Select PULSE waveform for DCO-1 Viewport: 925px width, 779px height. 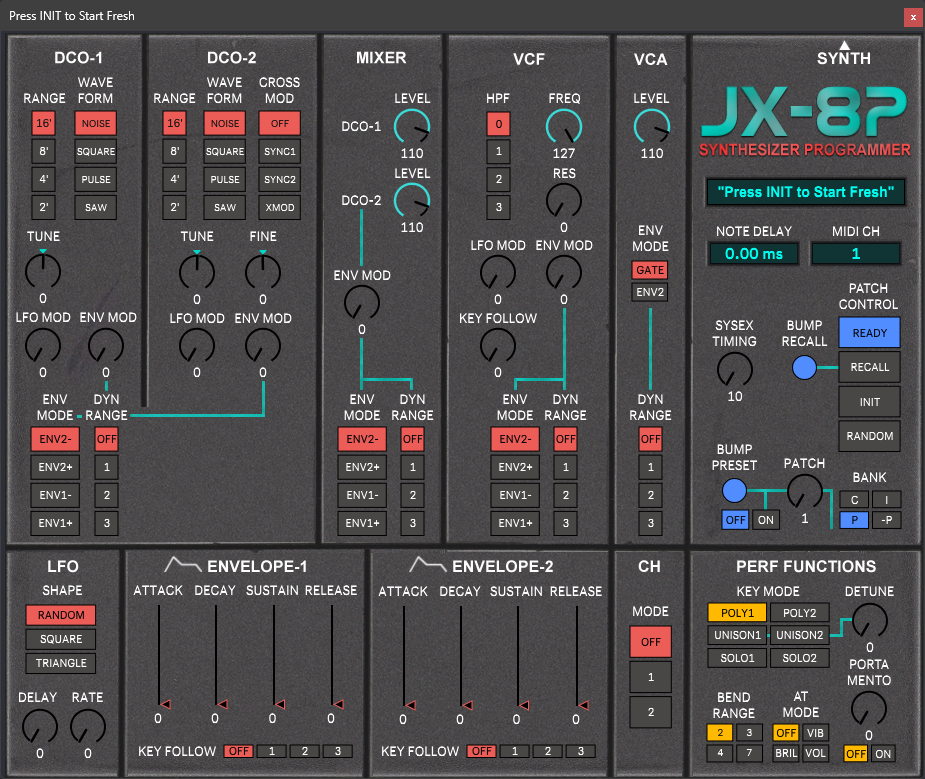(x=96, y=179)
